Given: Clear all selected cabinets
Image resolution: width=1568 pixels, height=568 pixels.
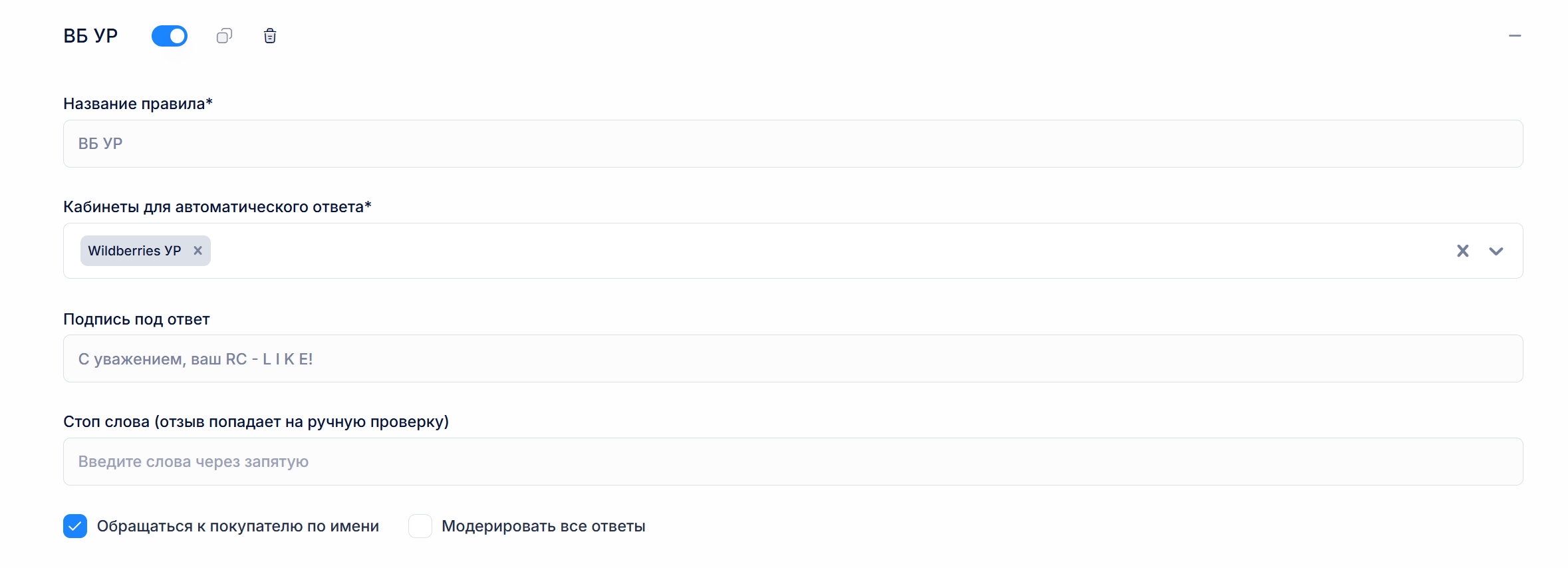Looking at the screenshot, I should 1463,251.
